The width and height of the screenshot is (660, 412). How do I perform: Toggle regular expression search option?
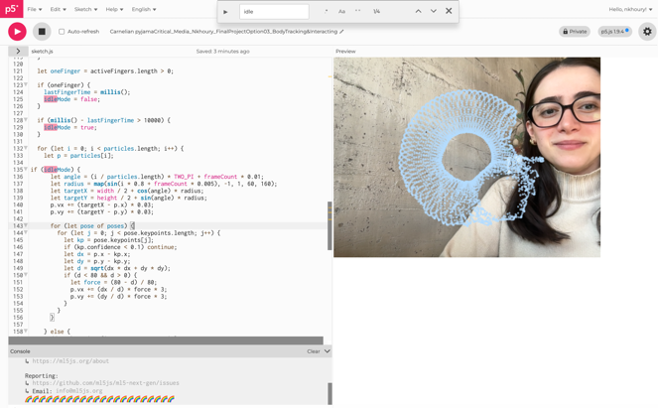pyautogui.click(x=326, y=11)
